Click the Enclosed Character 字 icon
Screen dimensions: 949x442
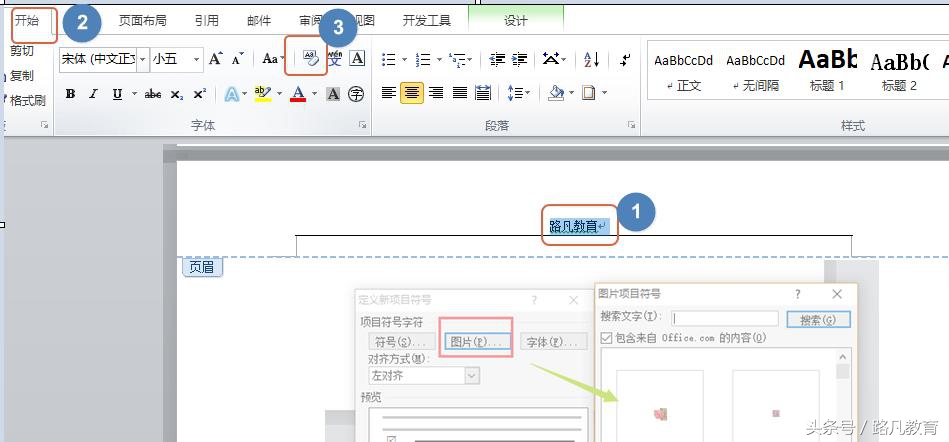[x=356, y=94]
